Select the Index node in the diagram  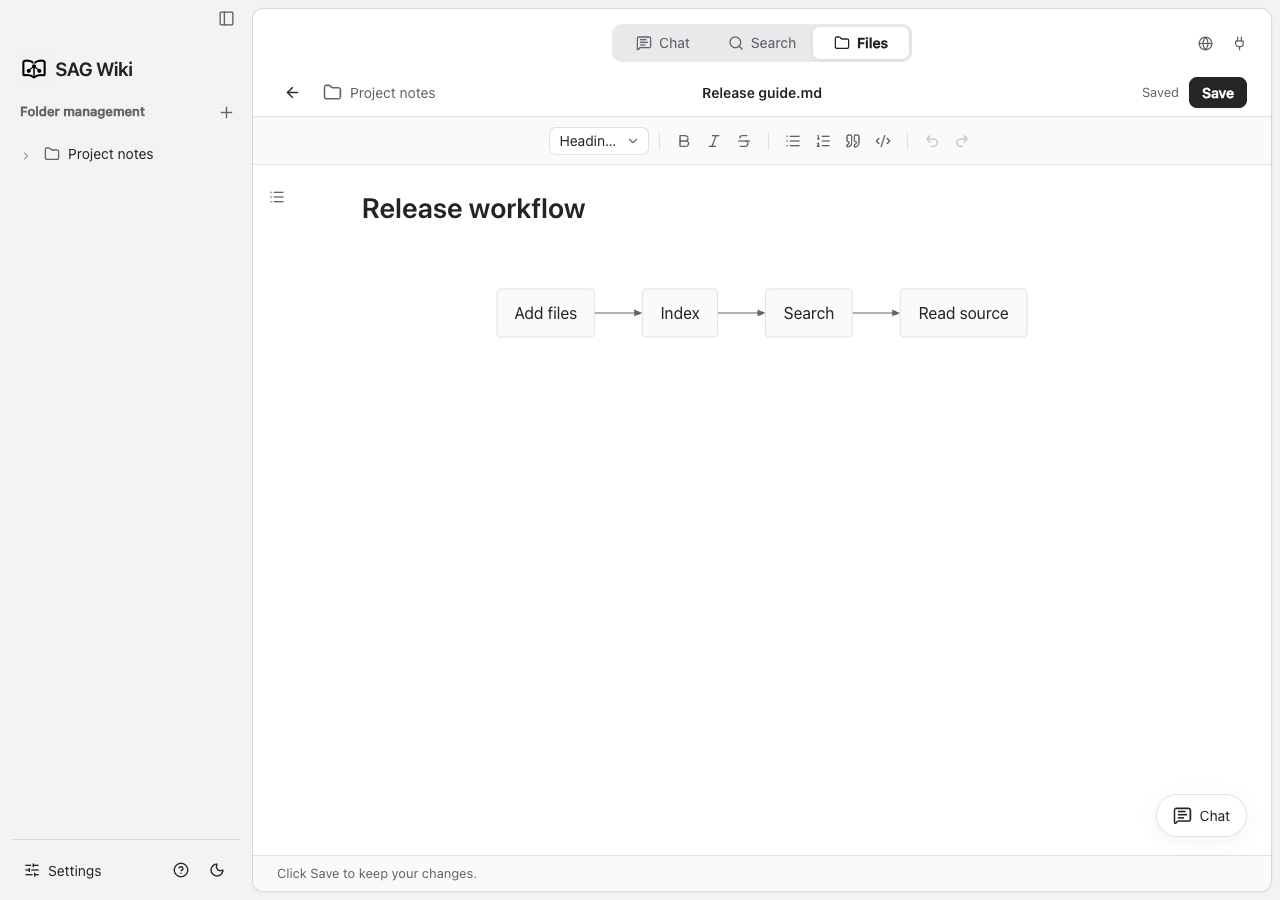tap(680, 313)
